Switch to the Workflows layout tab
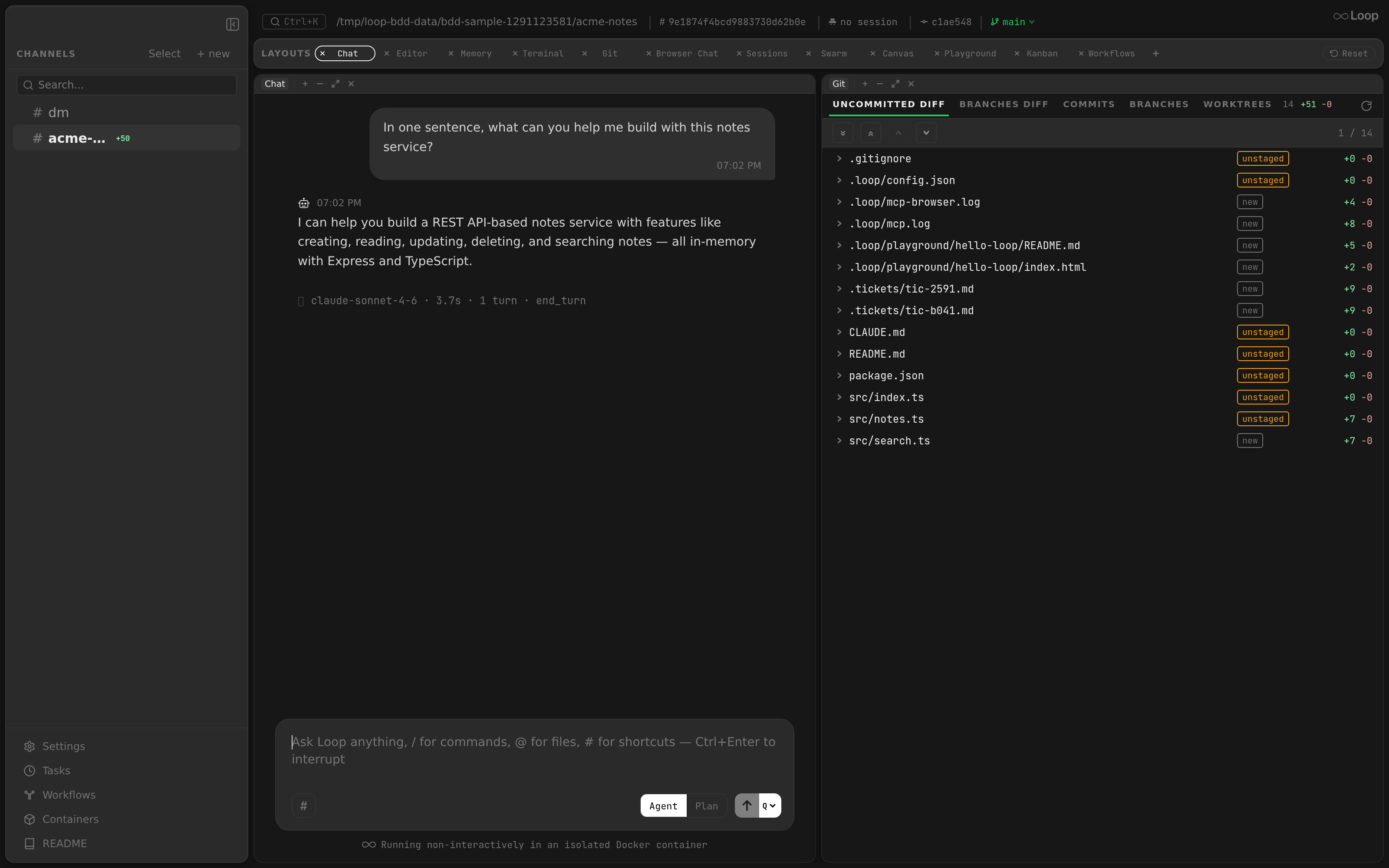Viewport: 1389px width, 868px height. pos(1111,53)
